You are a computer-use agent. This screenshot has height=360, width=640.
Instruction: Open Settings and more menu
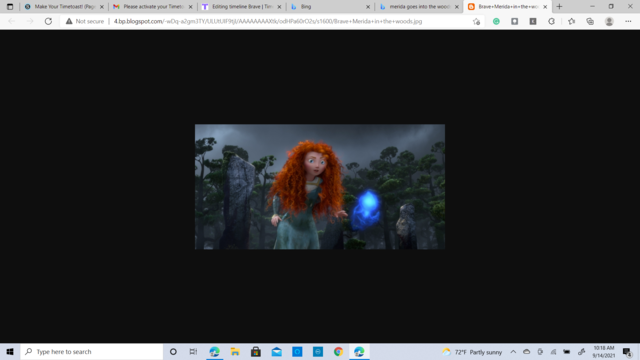coord(628,21)
